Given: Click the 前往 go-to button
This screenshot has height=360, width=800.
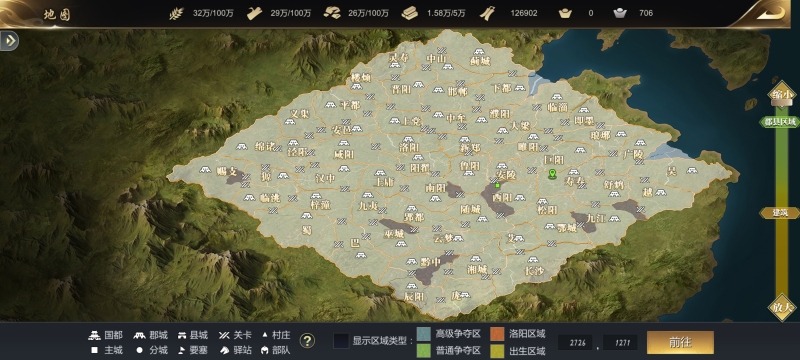Looking at the screenshot, I should pyautogui.click(x=680, y=342).
